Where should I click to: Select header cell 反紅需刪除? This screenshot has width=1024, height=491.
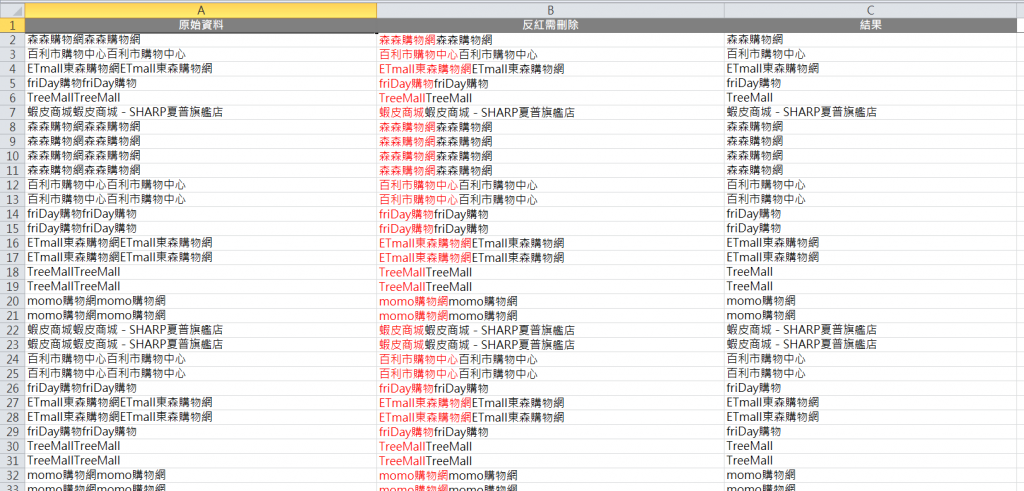(551, 25)
